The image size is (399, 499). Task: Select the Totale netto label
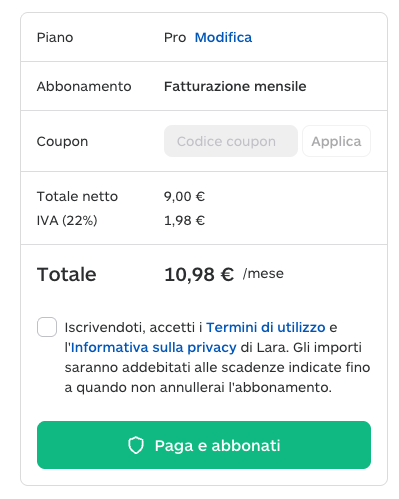pyautogui.click(x=77, y=196)
